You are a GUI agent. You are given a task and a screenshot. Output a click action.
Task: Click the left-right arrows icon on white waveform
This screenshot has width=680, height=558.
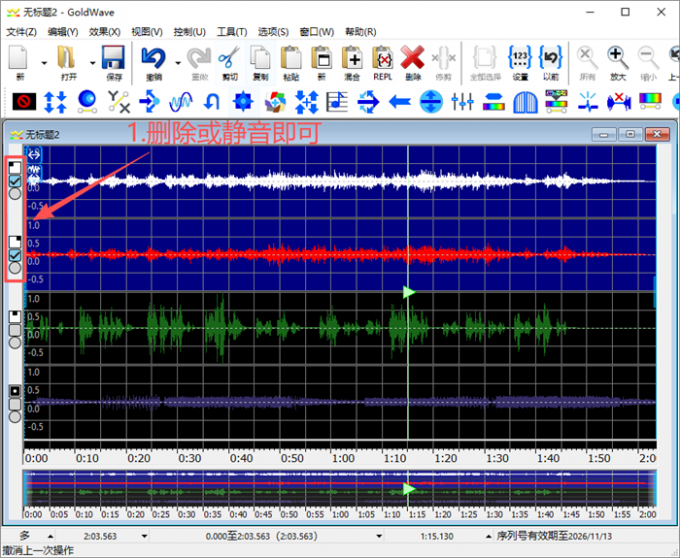pyautogui.click(x=34, y=154)
